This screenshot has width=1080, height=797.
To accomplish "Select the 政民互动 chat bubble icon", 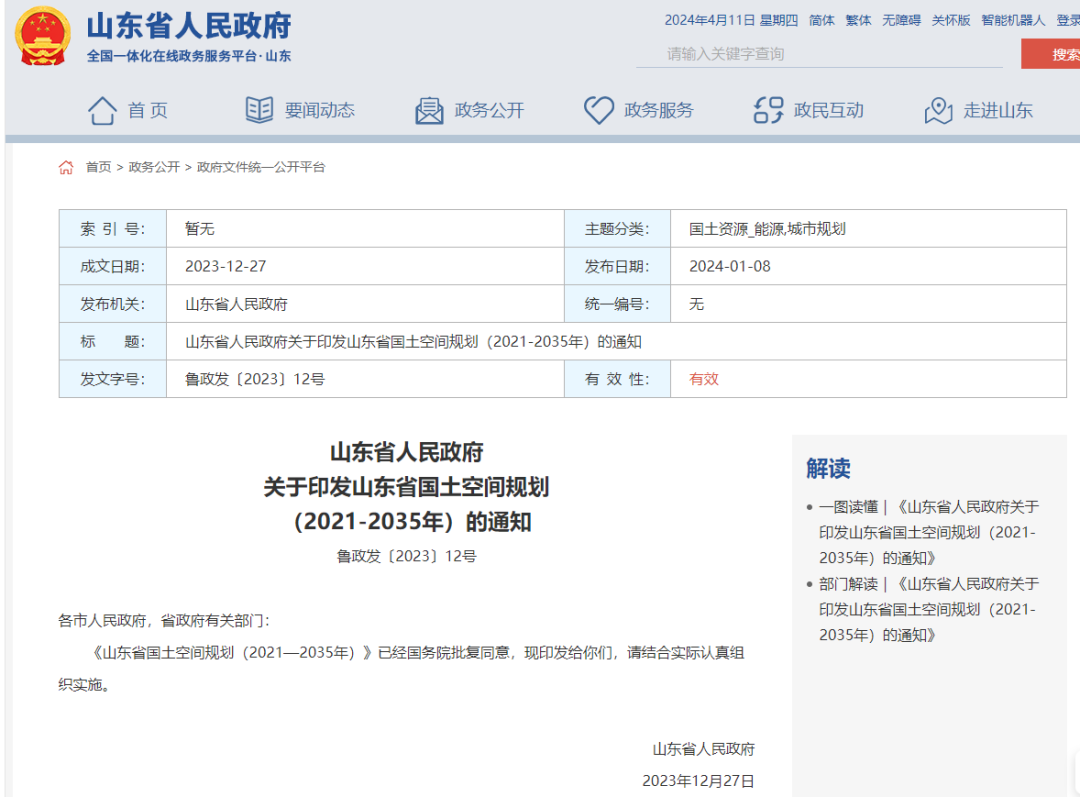I will [767, 110].
